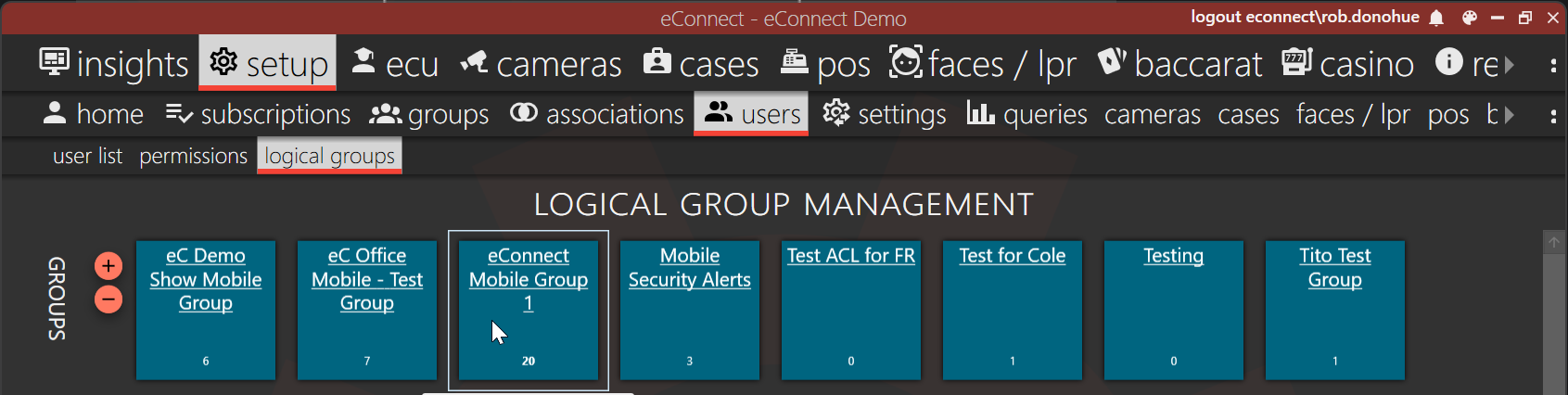Open the casino tab
Screen dimensions: 1568x395
pyautogui.click(x=1347, y=64)
